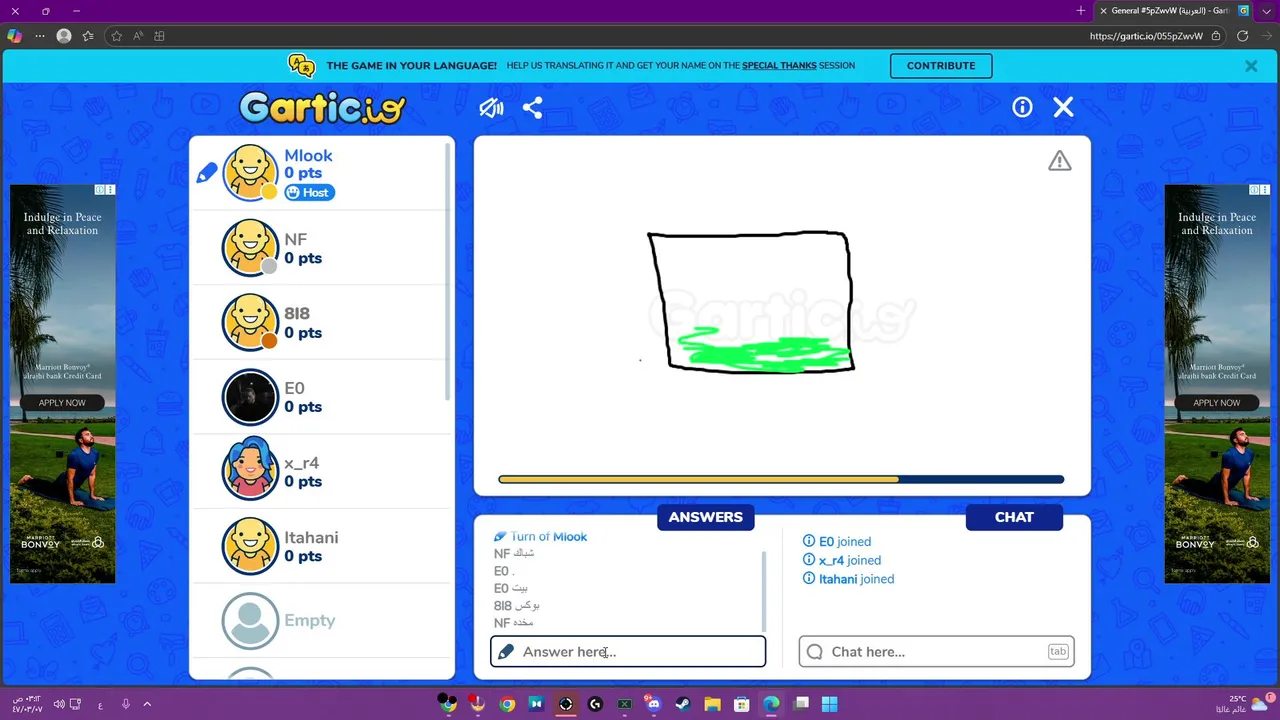Open the favorites list icon

point(88,36)
